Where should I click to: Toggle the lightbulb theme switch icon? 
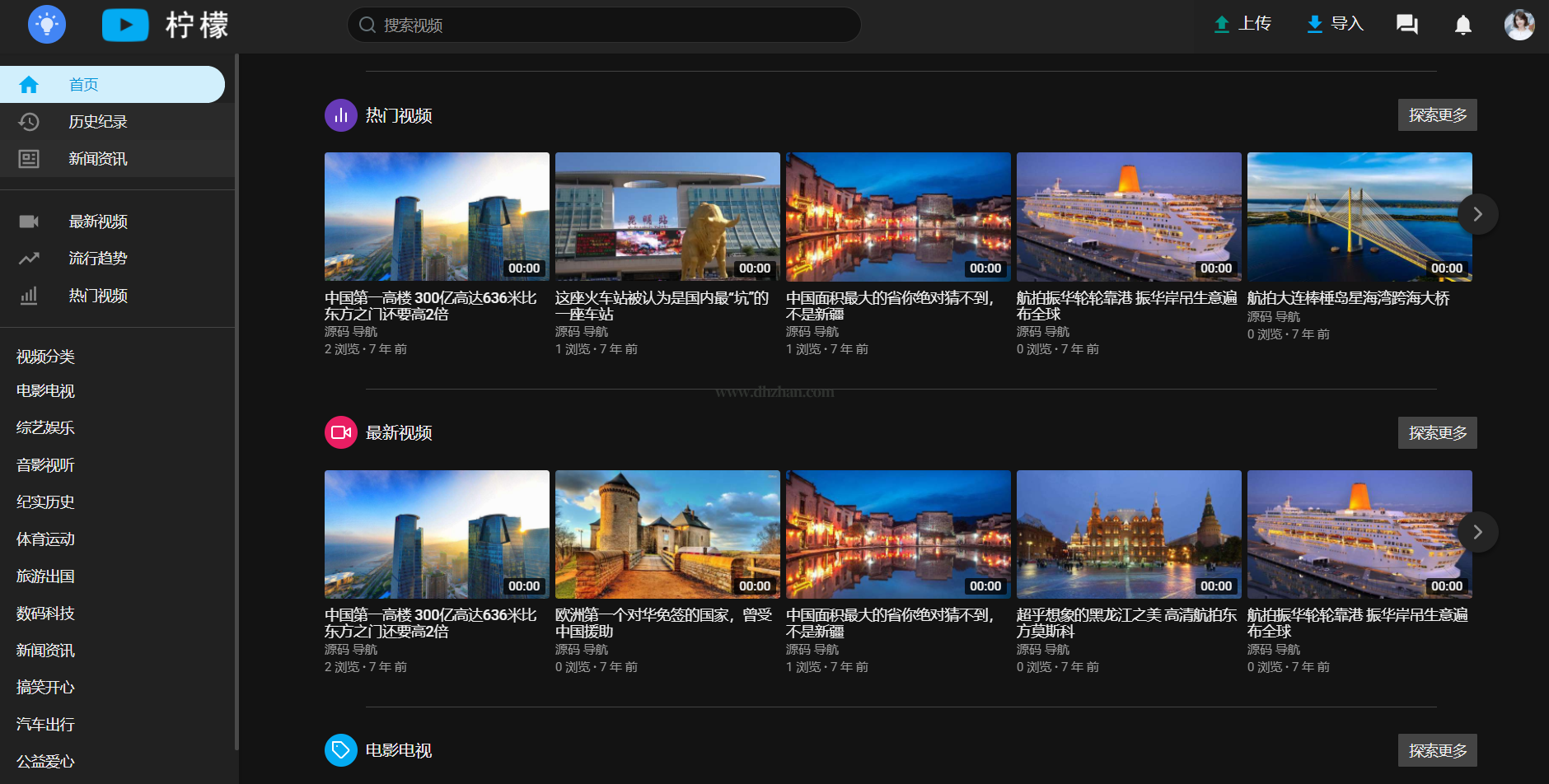(x=47, y=25)
